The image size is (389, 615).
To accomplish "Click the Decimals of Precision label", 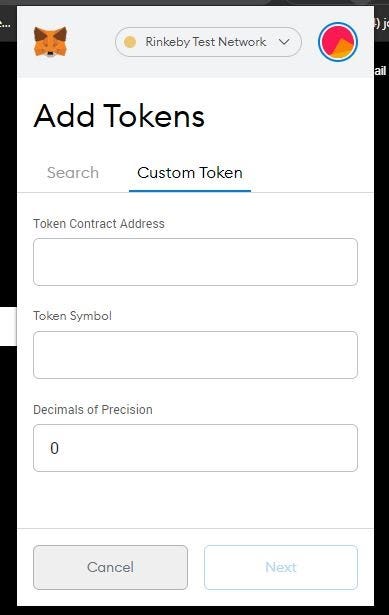I will (x=93, y=409).
